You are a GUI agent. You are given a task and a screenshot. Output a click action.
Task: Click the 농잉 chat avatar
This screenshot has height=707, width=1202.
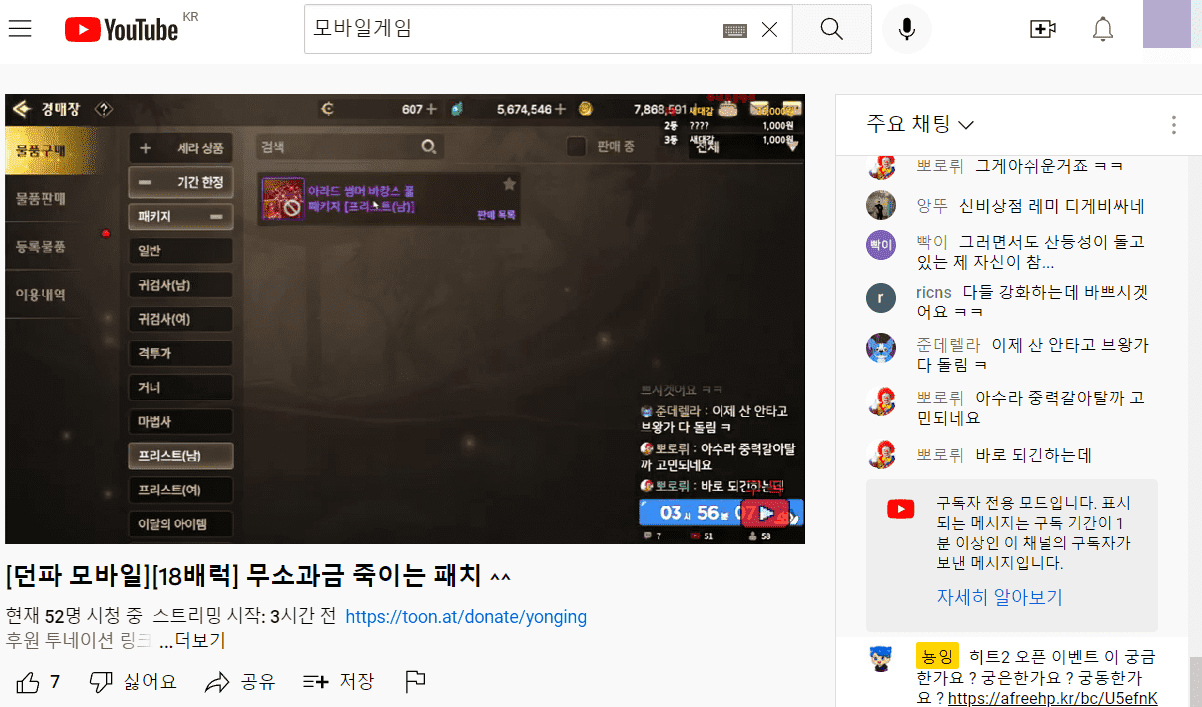pyautogui.click(x=880, y=658)
